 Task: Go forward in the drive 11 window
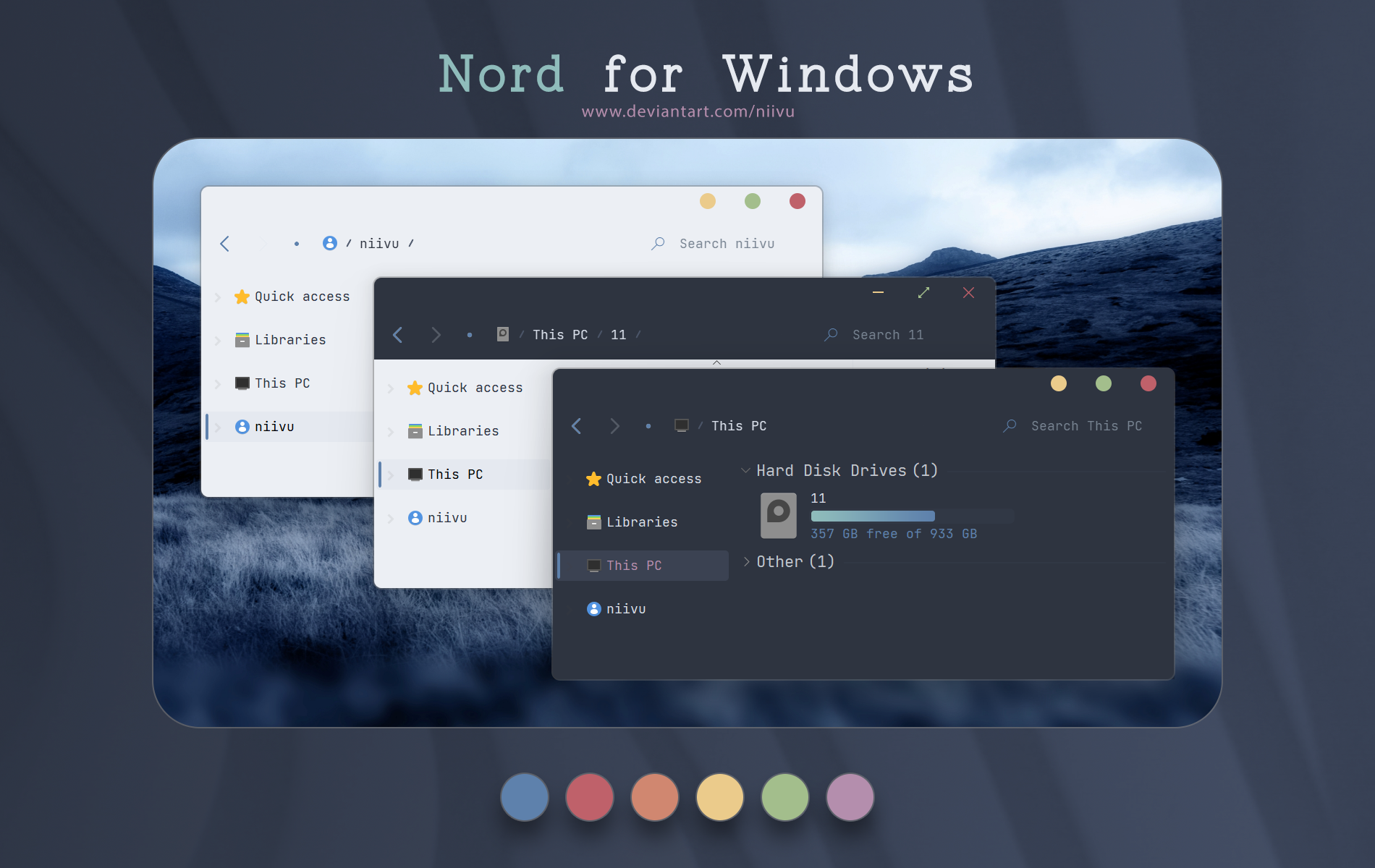coord(436,335)
